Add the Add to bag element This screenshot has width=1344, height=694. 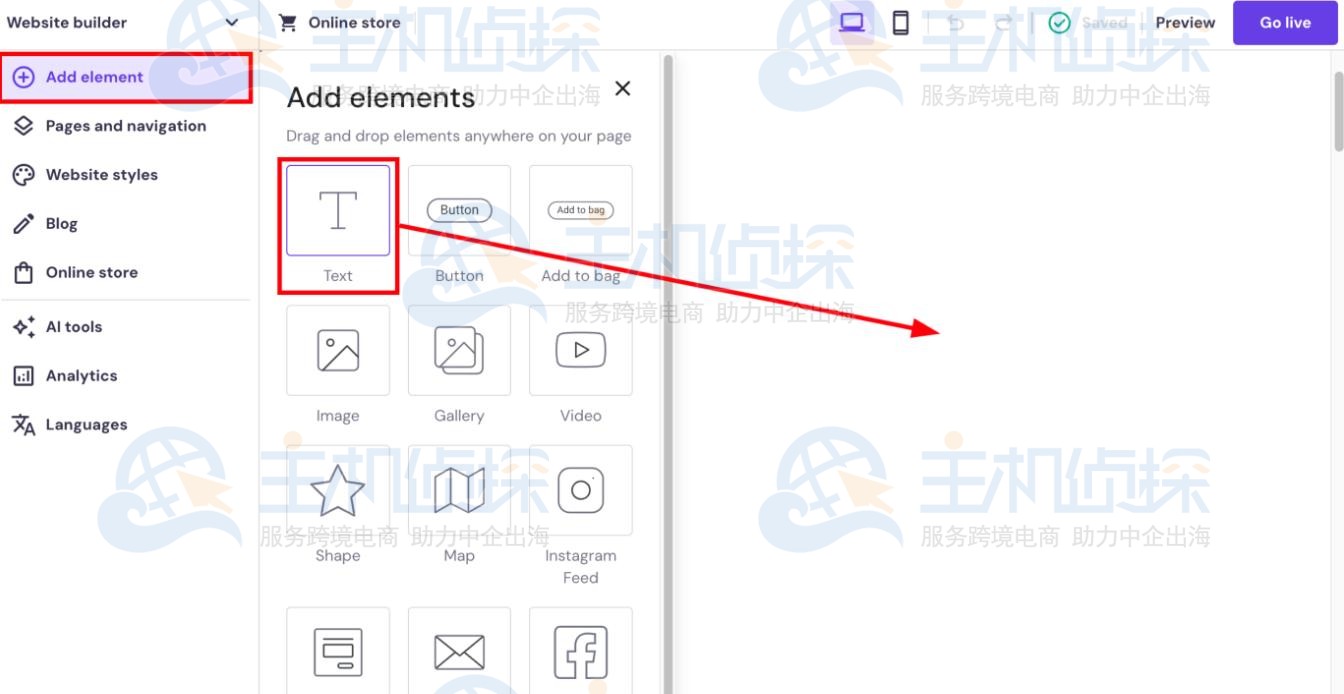point(580,210)
